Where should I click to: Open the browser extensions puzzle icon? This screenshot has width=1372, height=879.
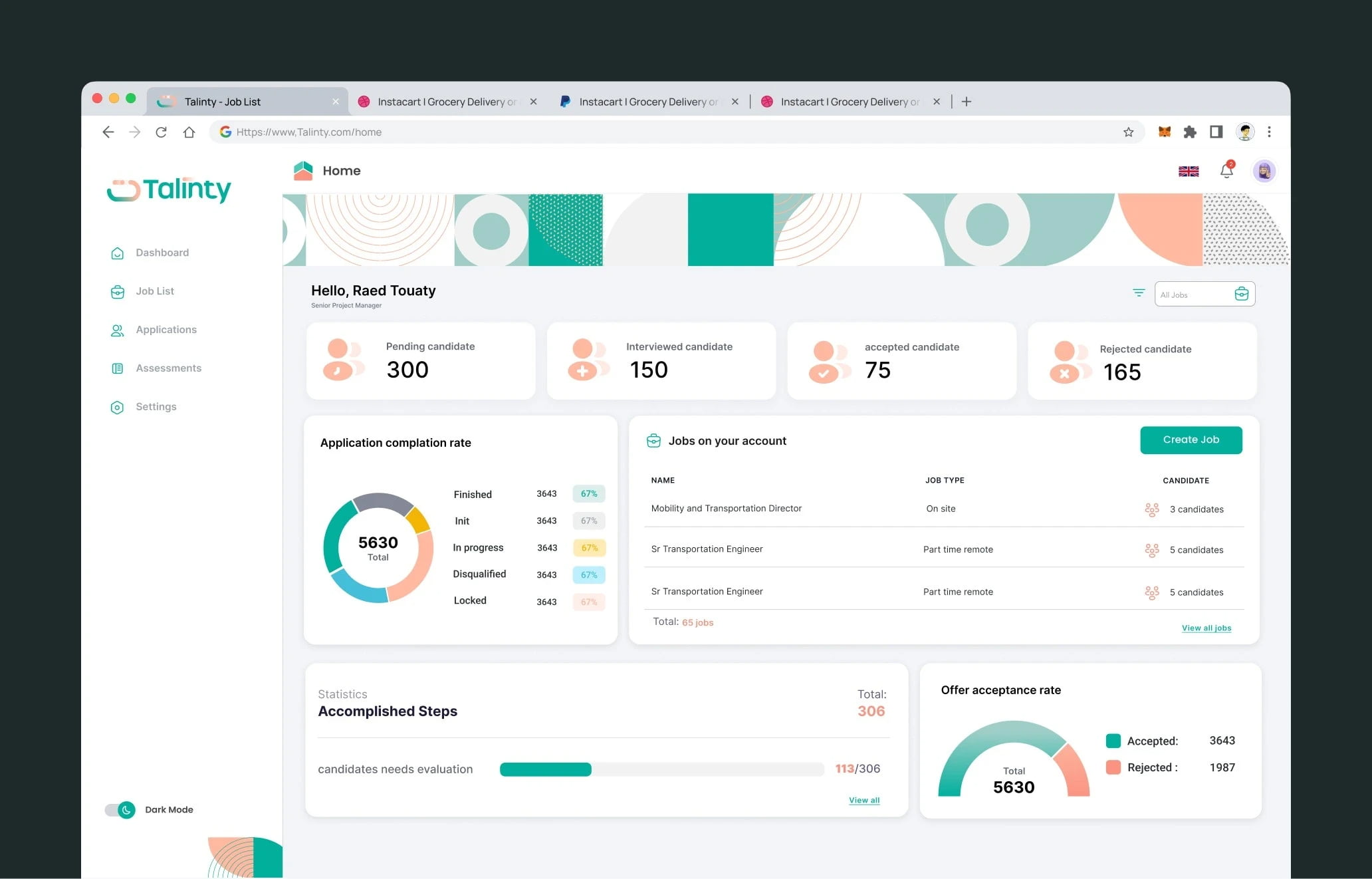[x=1190, y=132]
